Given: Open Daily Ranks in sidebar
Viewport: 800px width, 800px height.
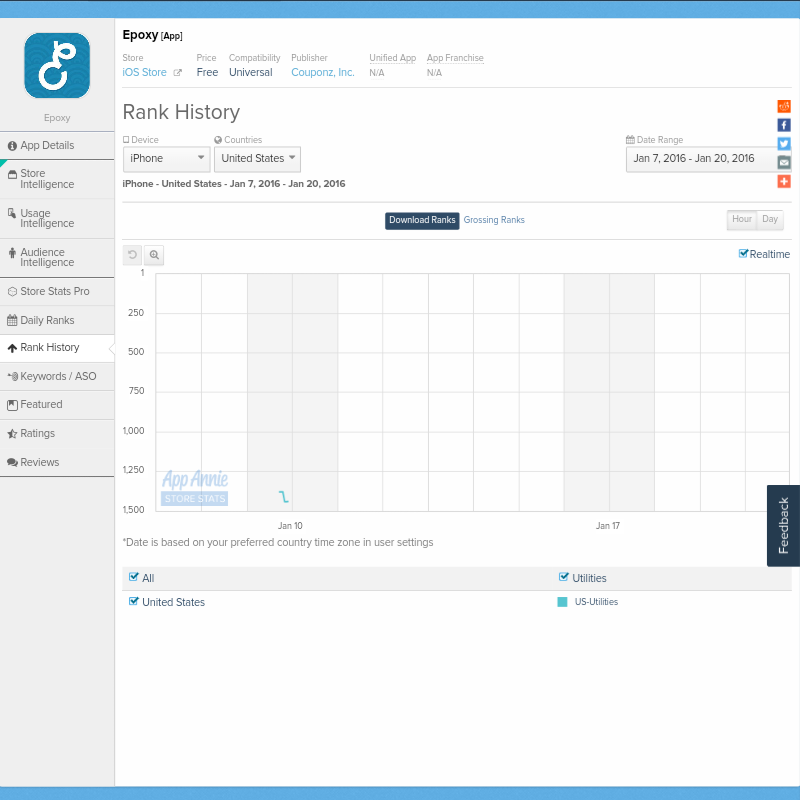Looking at the screenshot, I should 57,320.
